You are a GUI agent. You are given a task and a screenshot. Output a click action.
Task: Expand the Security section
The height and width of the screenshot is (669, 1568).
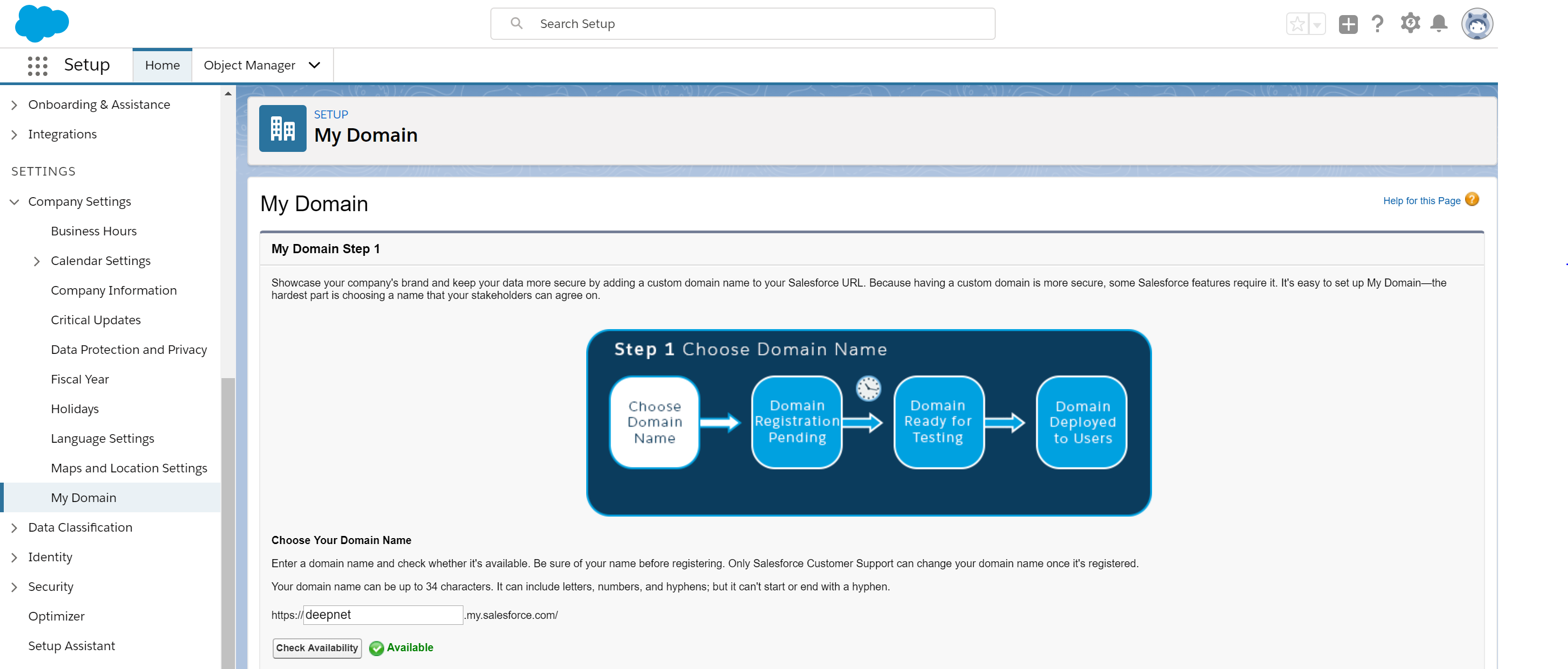(x=15, y=587)
